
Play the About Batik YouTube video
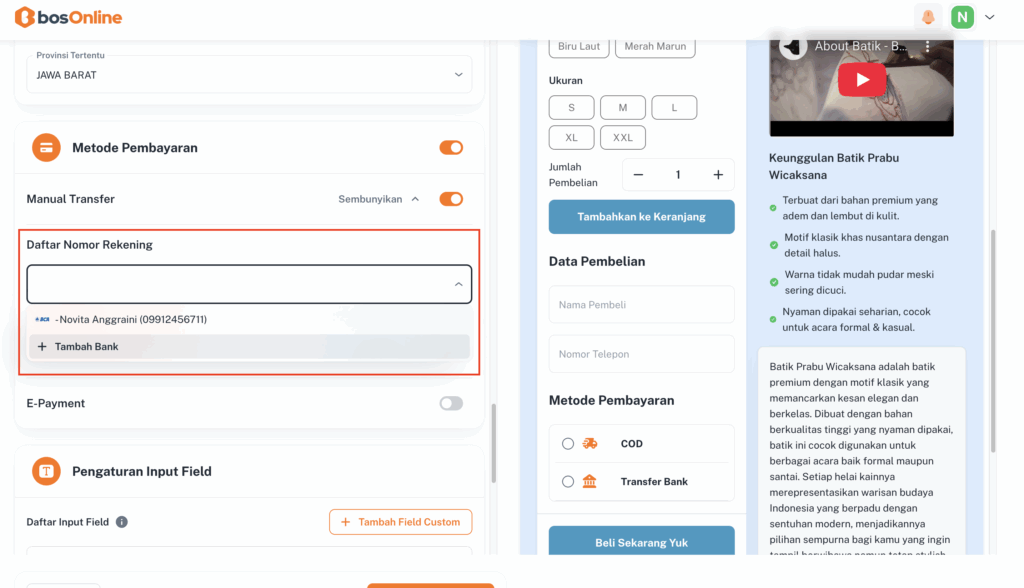coord(861,80)
